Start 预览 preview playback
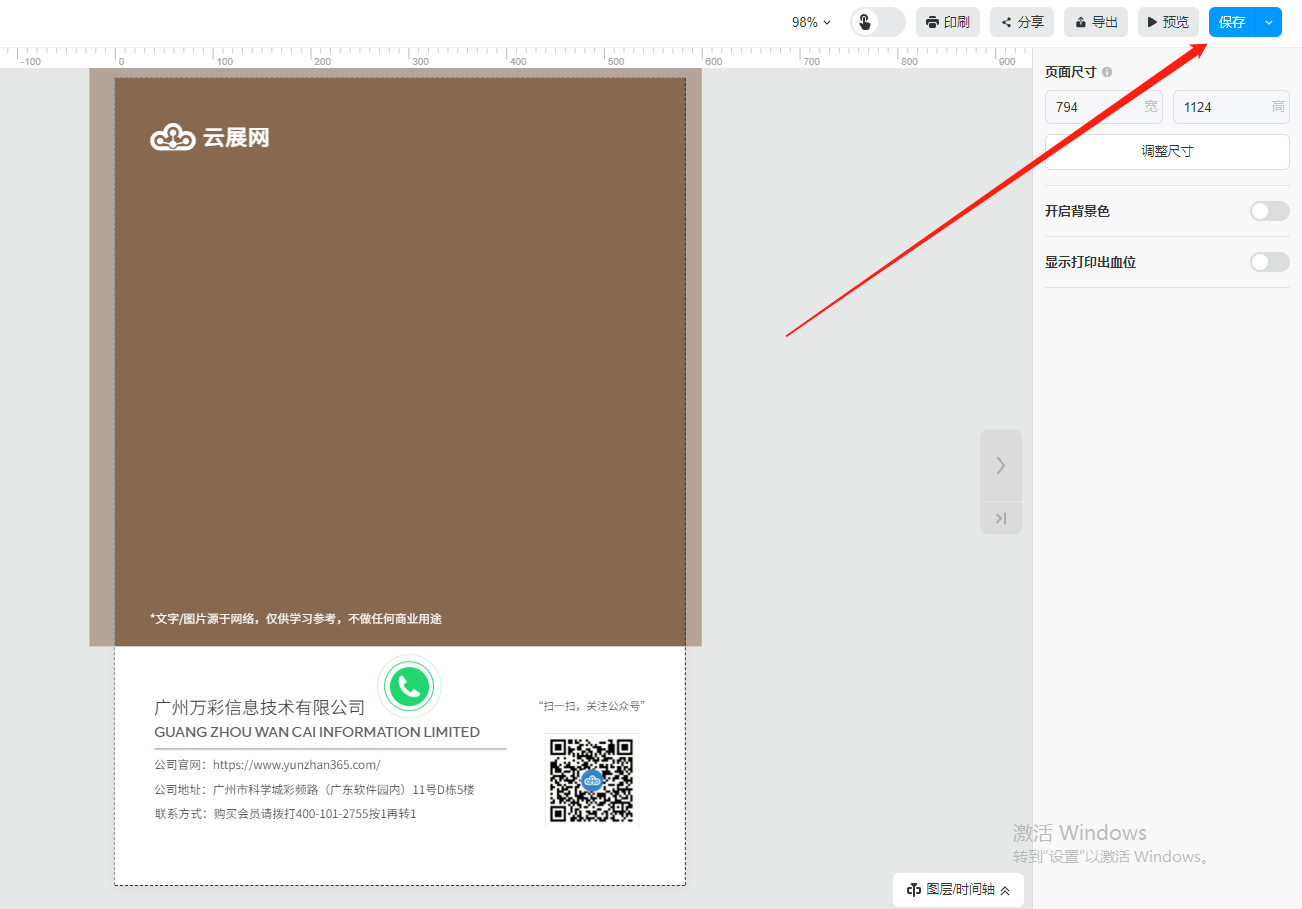The image size is (1302, 909). pos(1167,22)
